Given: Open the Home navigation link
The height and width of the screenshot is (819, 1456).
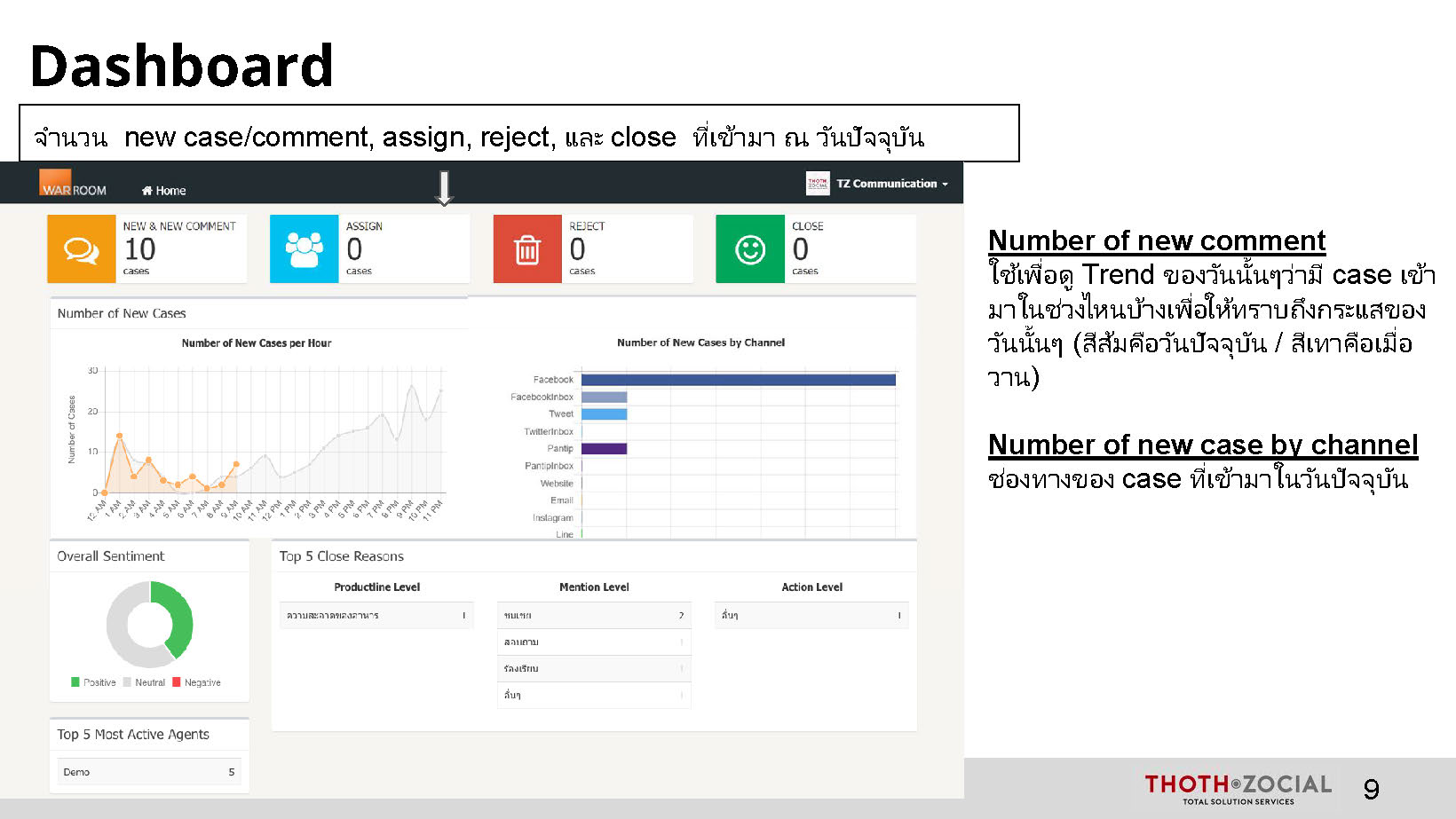Looking at the screenshot, I should (x=164, y=191).
